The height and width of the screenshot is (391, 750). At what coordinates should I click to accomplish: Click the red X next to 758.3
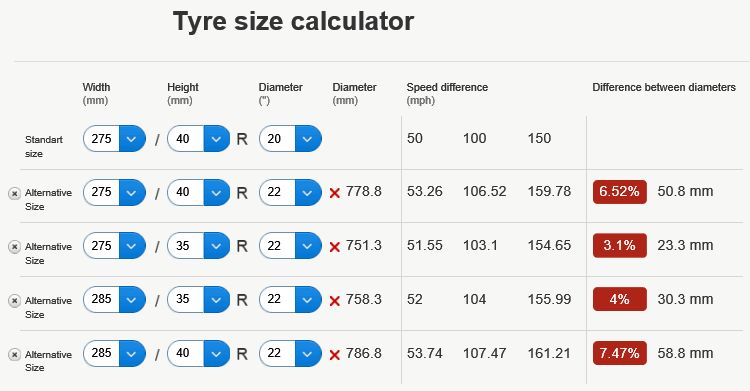[x=335, y=301]
